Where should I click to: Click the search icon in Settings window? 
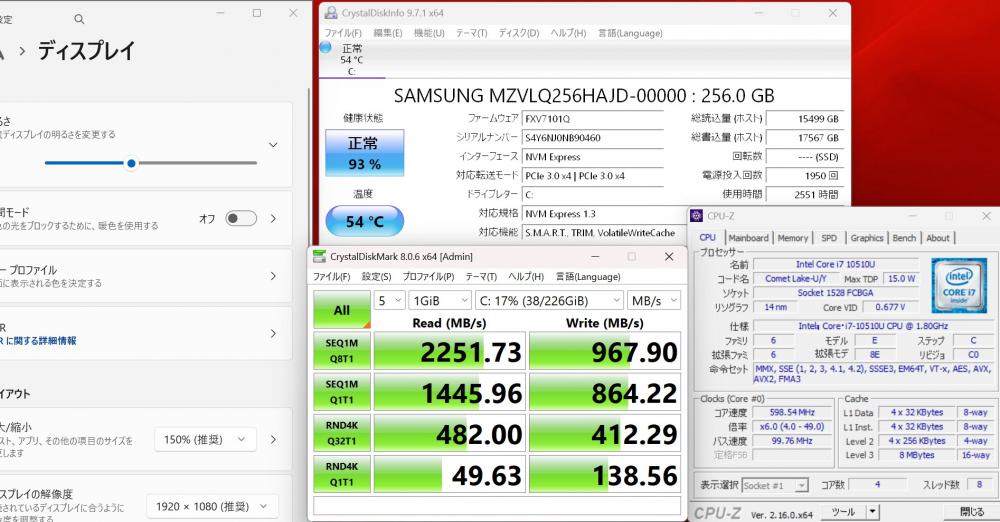tap(79, 19)
